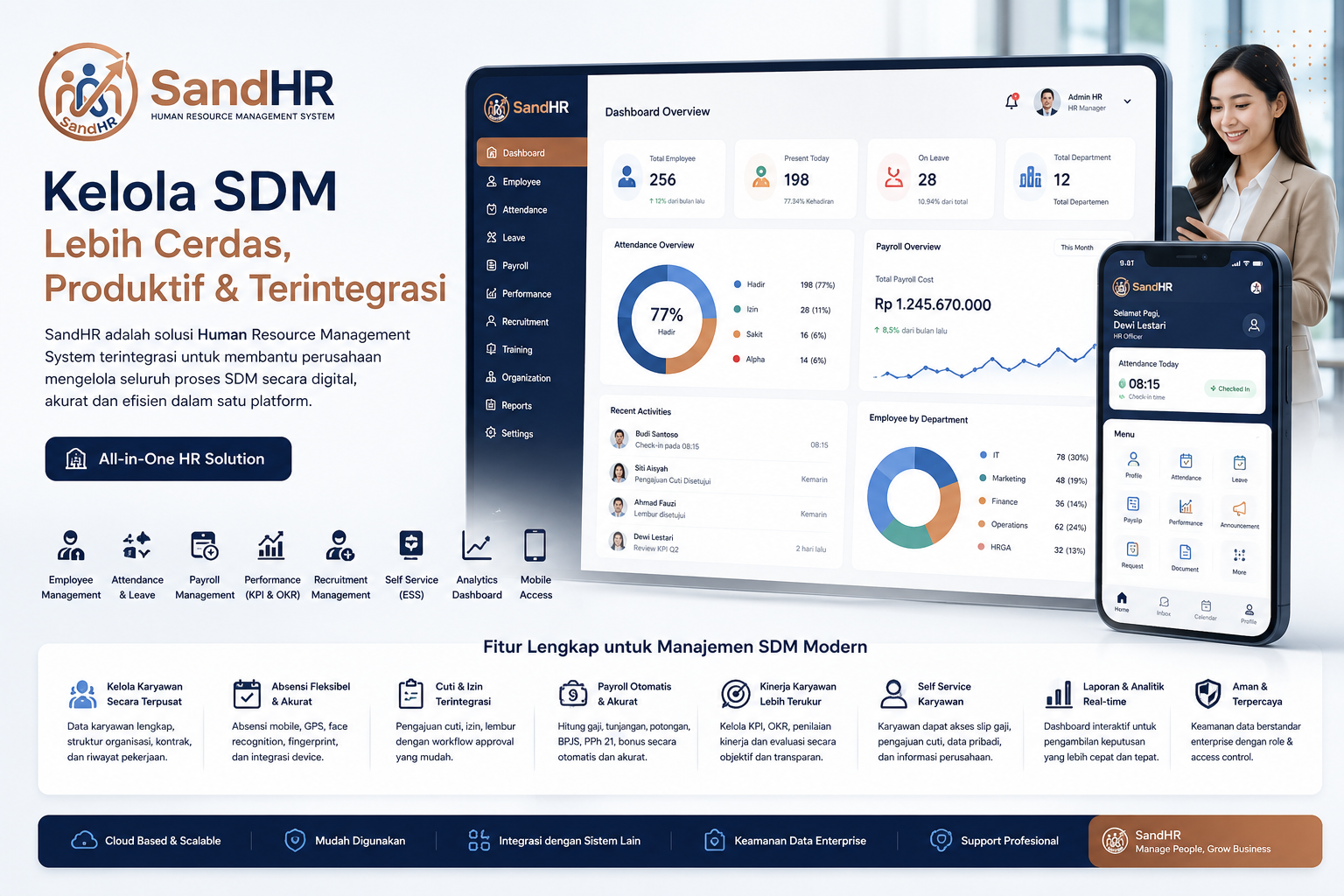Select the Ahmad Fauzi recent activity row
This screenshot has height=896, width=1344.
coord(719,508)
